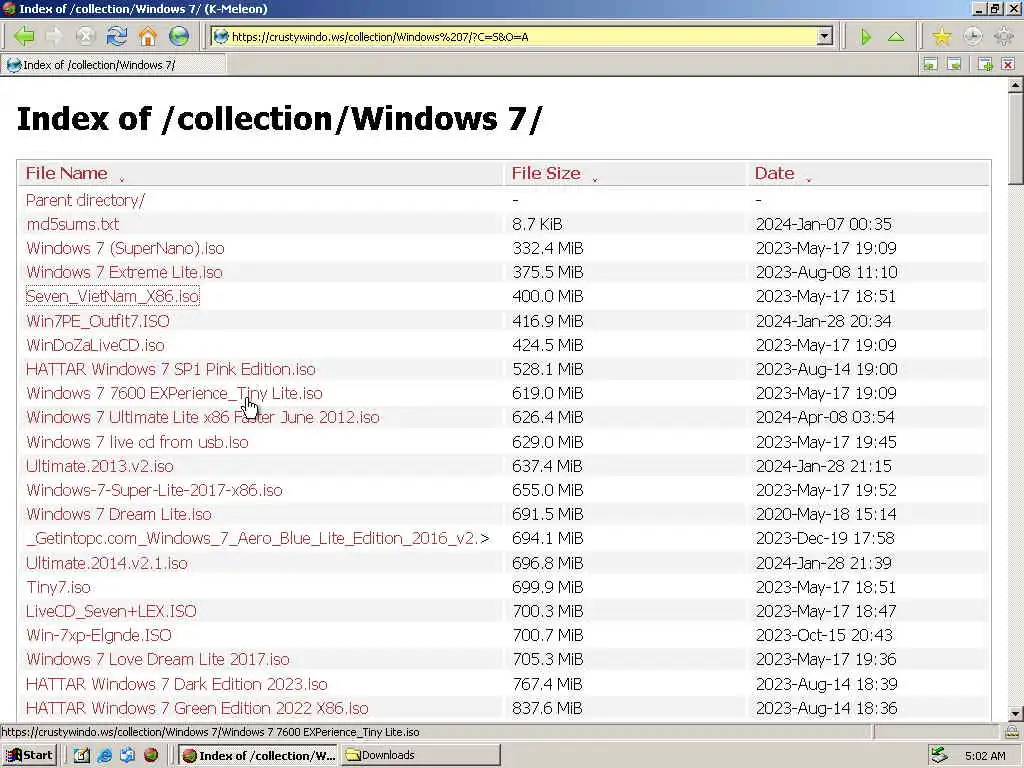Open Windows 7 Extreme Lite.iso link
The height and width of the screenshot is (768, 1024).
pos(124,272)
